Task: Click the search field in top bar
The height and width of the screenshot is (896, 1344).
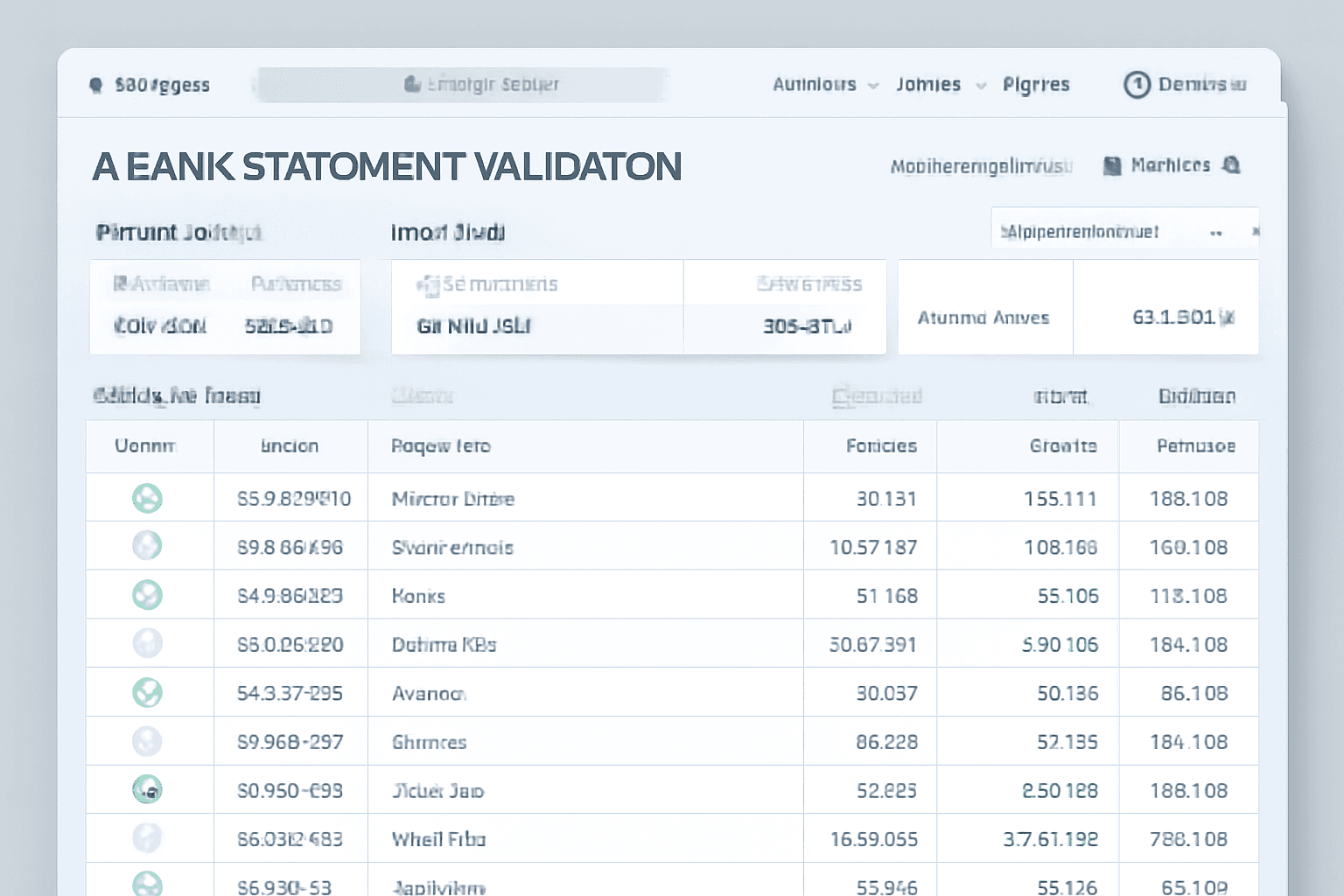Action: [462, 85]
